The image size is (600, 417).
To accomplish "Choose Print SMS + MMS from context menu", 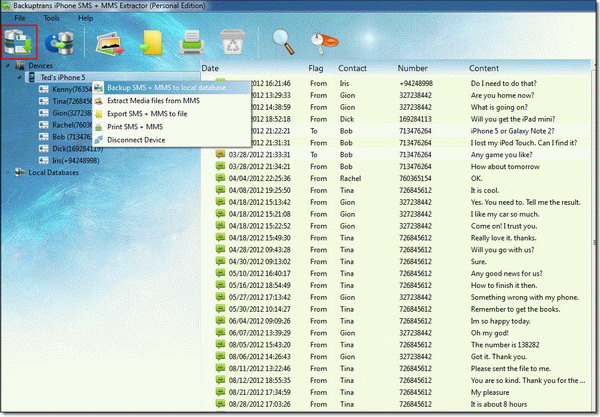I will (x=171, y=127).
